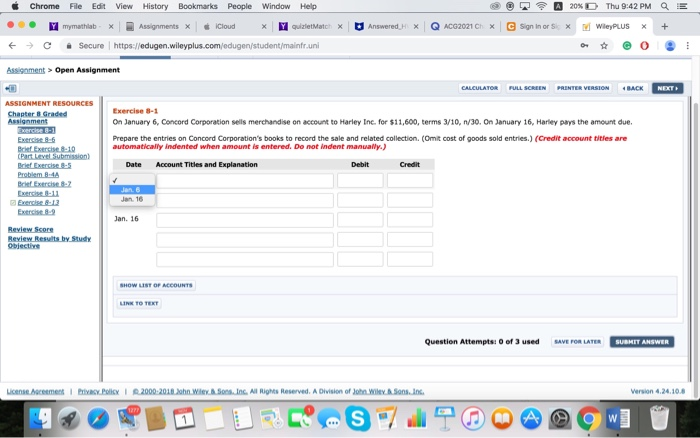700x438 pixels.
Task: Open Skype from the dock
Action: (x=358, y=419)
